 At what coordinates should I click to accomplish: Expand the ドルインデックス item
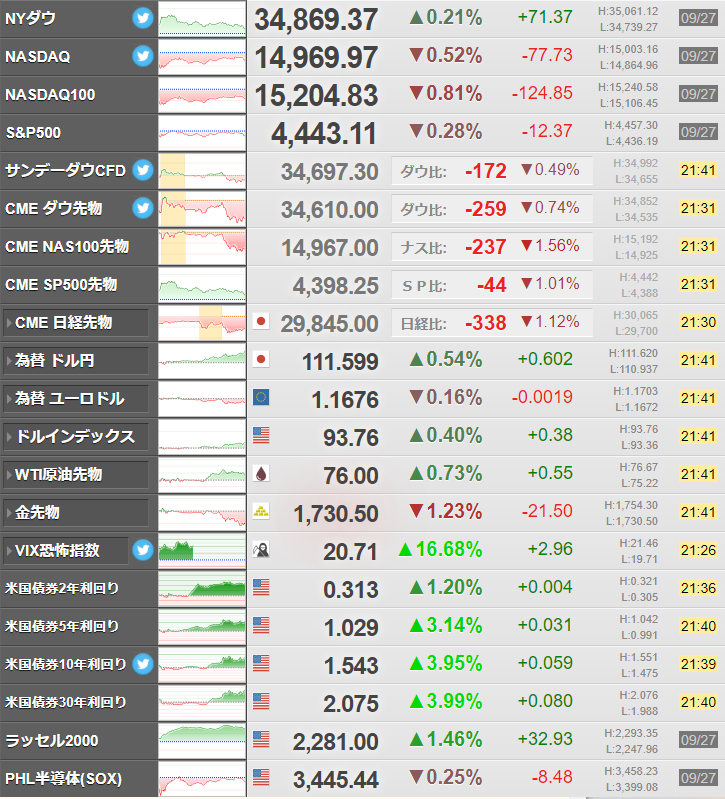pyautogui.click(x=76, y=437)
